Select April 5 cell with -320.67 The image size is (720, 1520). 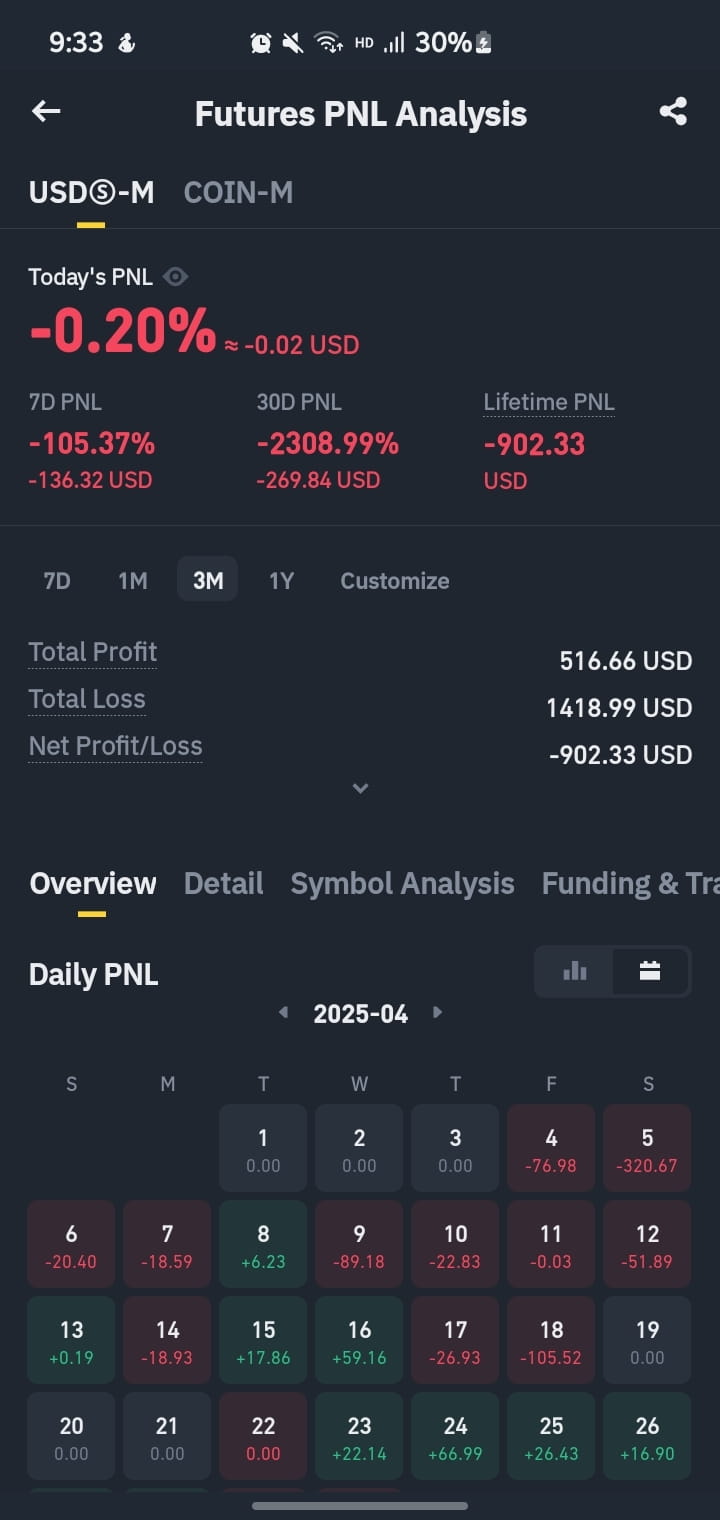click(647, 1148)
